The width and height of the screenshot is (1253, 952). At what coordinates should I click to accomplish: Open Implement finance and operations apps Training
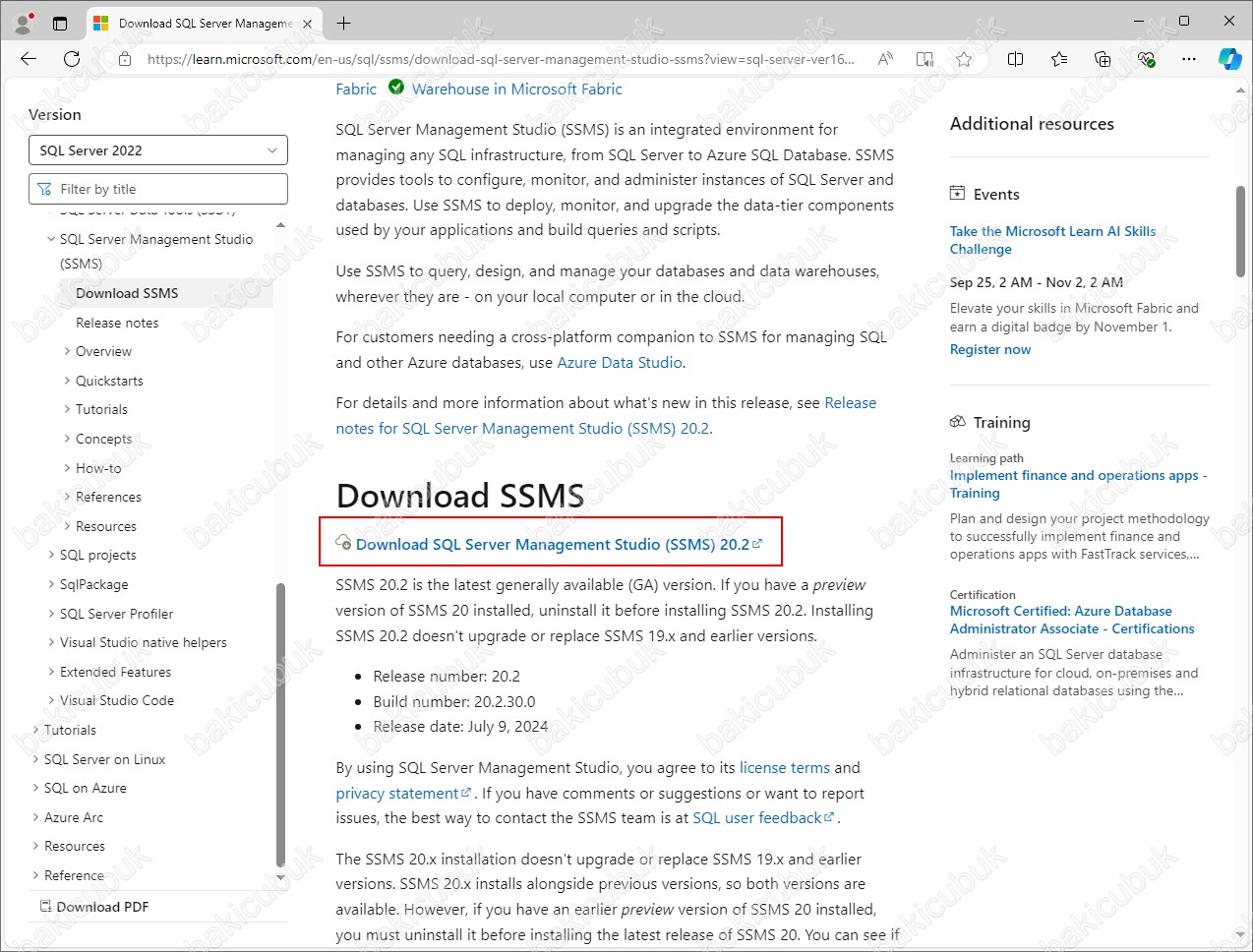coord(1078,484)
